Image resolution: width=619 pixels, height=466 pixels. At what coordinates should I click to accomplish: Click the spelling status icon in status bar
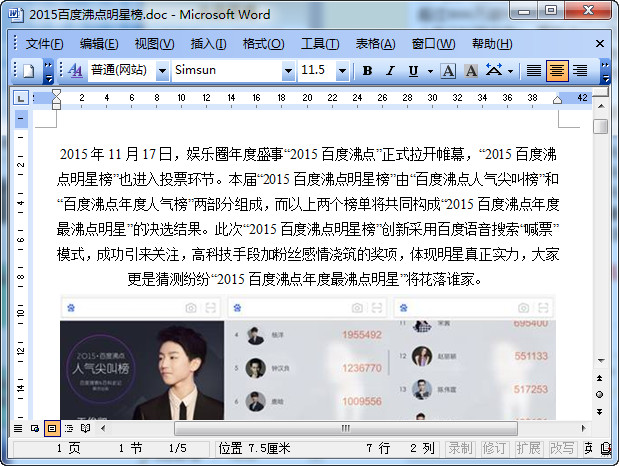(606, 449)
